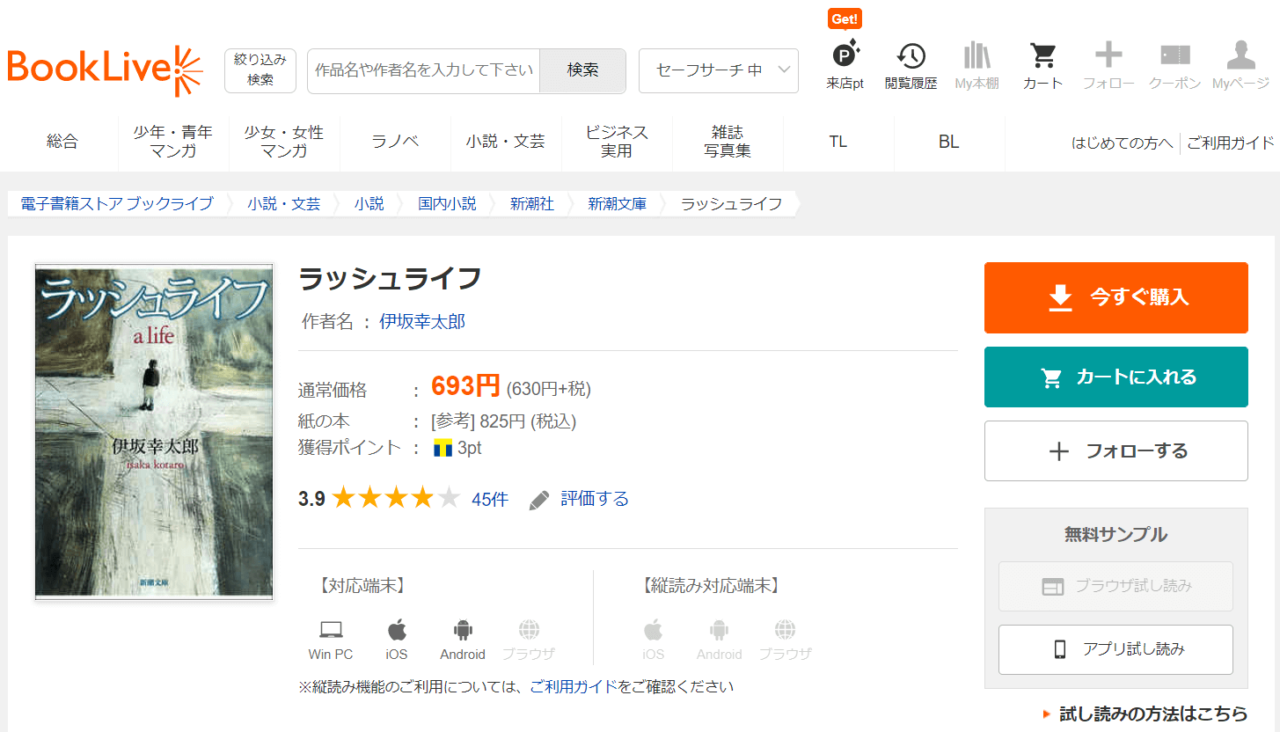Open the クーポン coupon icon
Screen dimensions: 1280x732
pos(1175,55)
